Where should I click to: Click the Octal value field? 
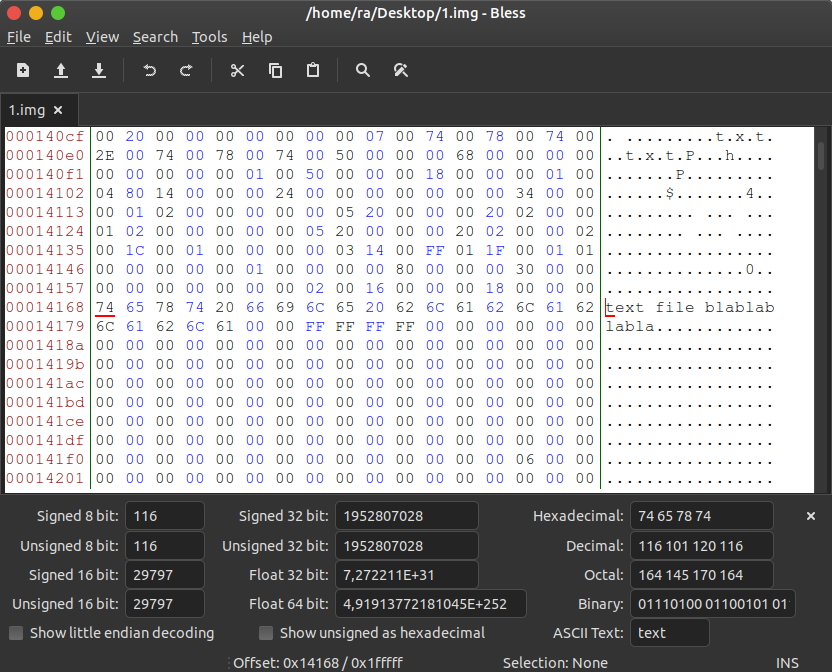(701, 575)
